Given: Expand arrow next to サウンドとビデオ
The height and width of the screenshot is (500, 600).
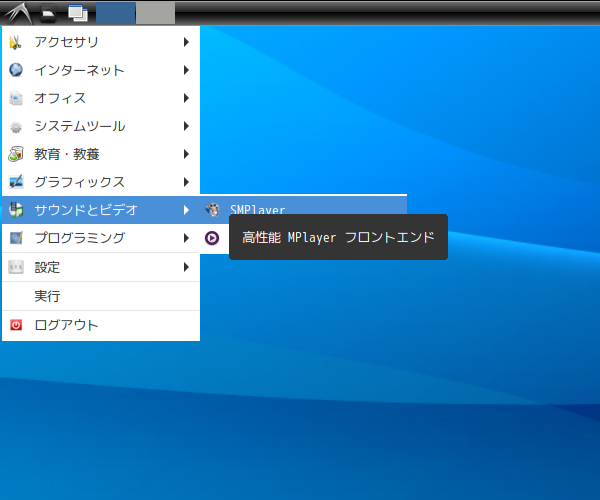Looking at the screenshot, I should [x=186, y=210].
